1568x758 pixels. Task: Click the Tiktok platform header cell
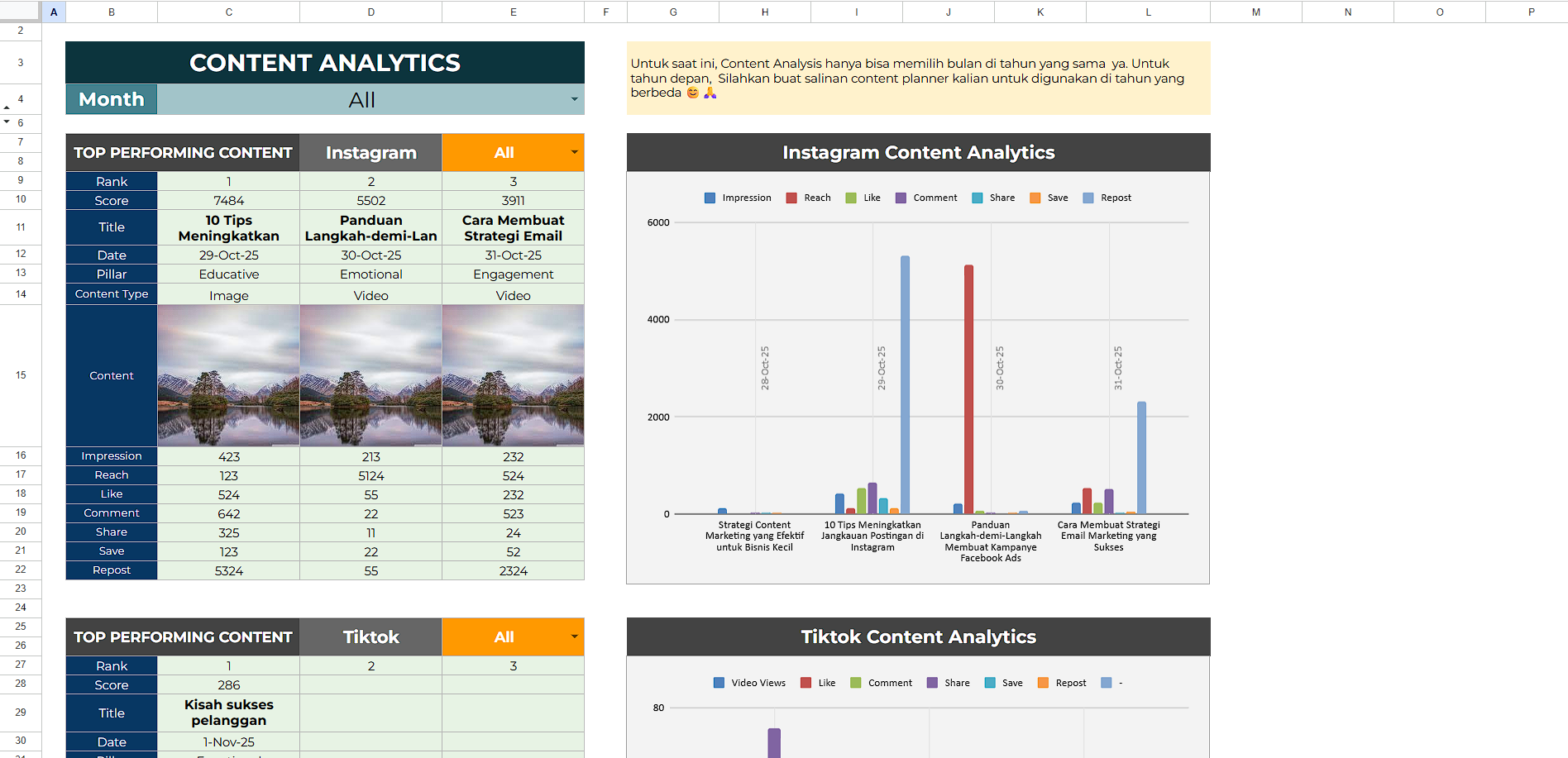(x=371, y=637)
